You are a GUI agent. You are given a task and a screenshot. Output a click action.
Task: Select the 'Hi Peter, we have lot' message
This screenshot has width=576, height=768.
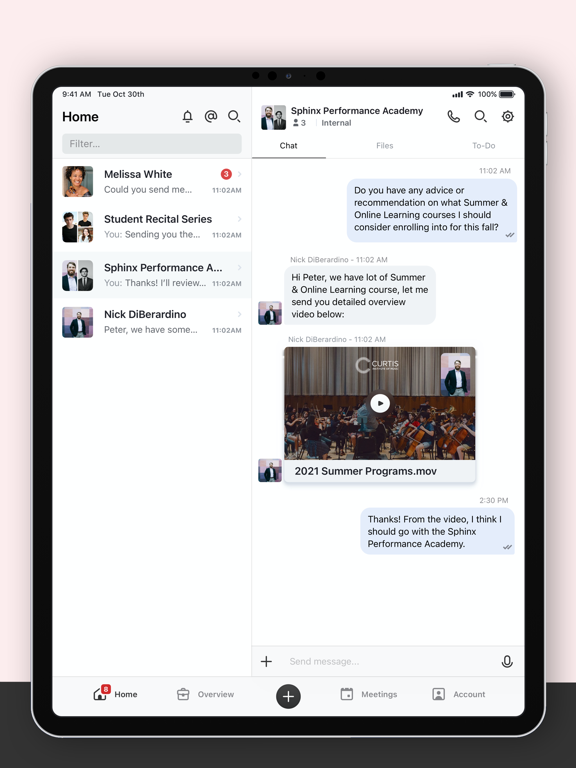coord(360,295)
